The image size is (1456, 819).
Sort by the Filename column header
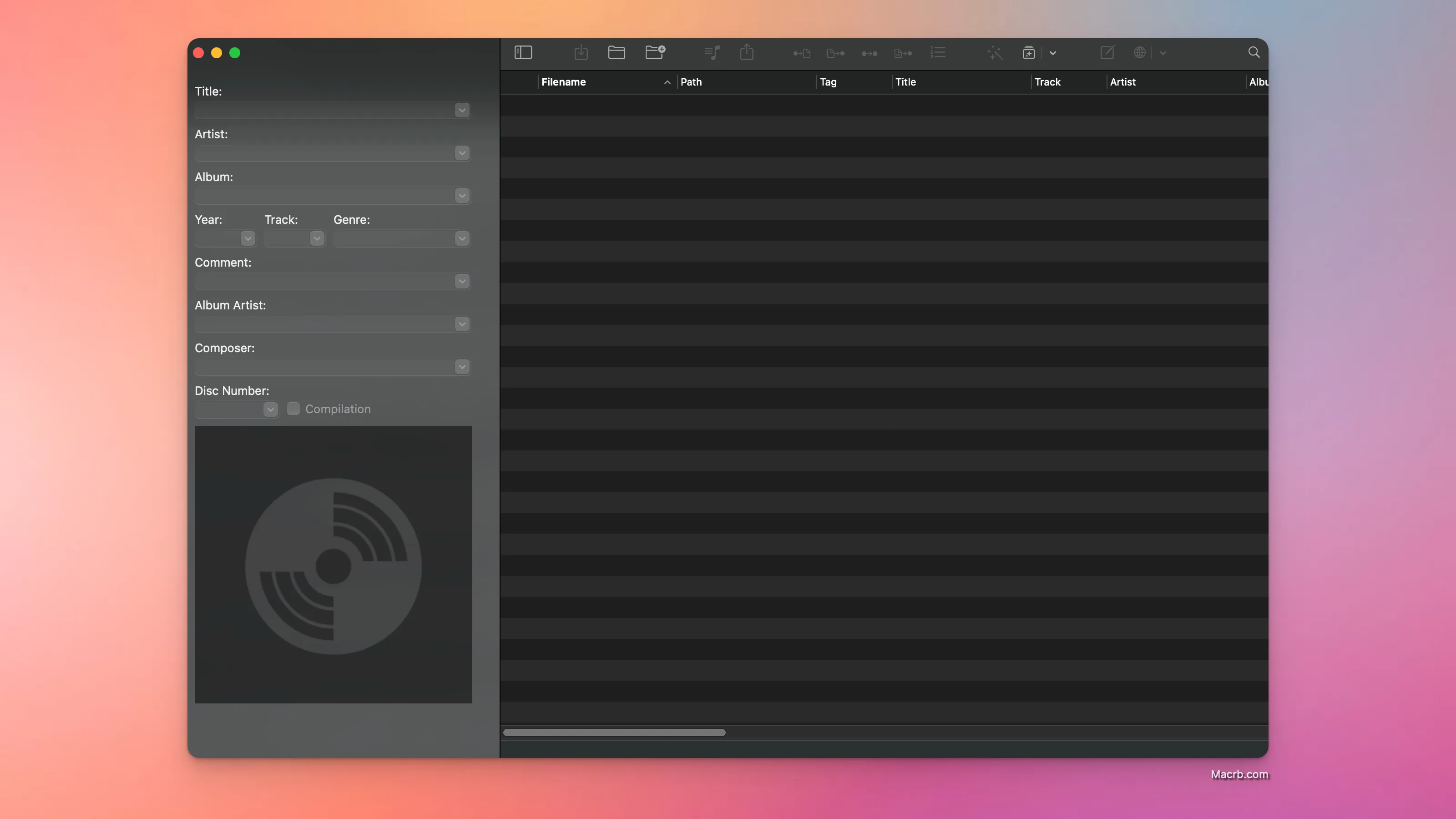[607, 82]
